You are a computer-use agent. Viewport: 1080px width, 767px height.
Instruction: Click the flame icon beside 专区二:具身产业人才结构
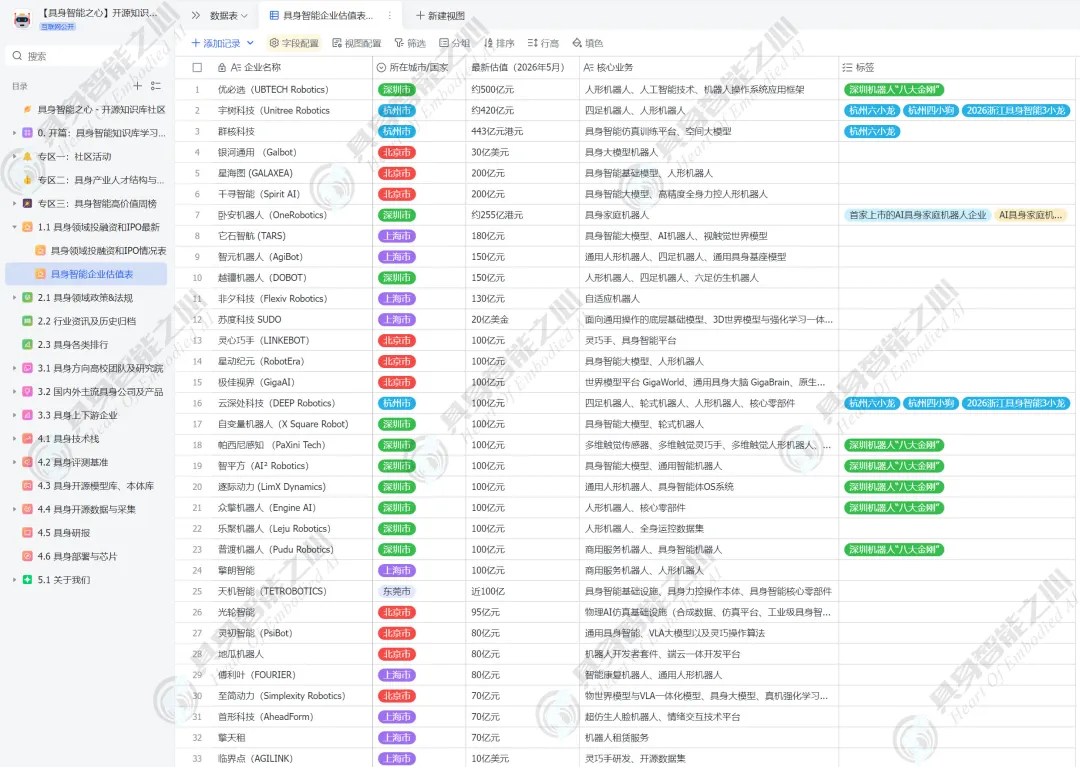[x=27, y=180]
